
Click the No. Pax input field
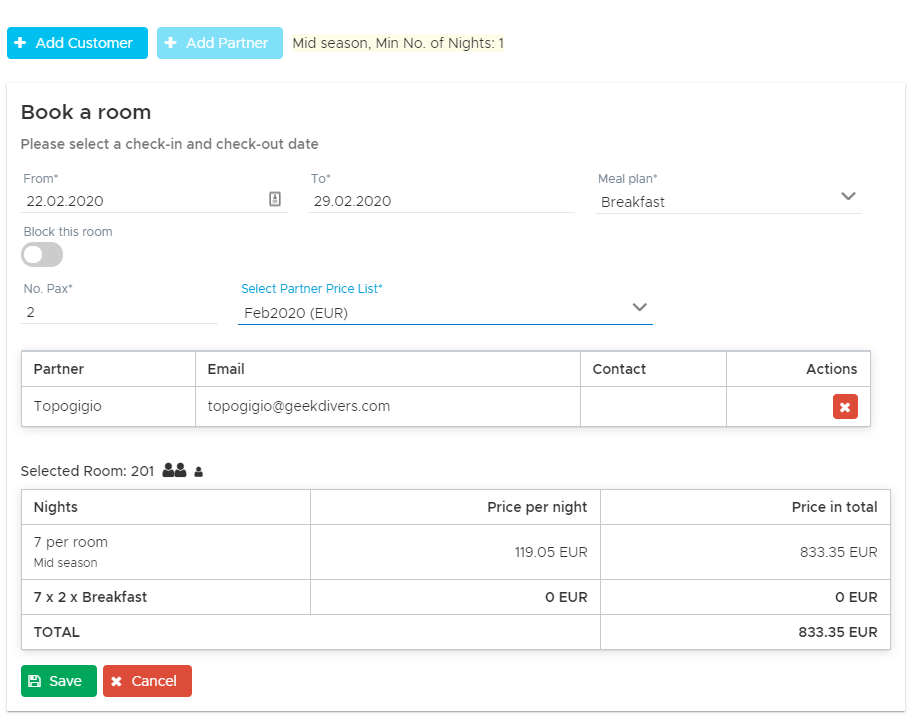click(119, 312)
